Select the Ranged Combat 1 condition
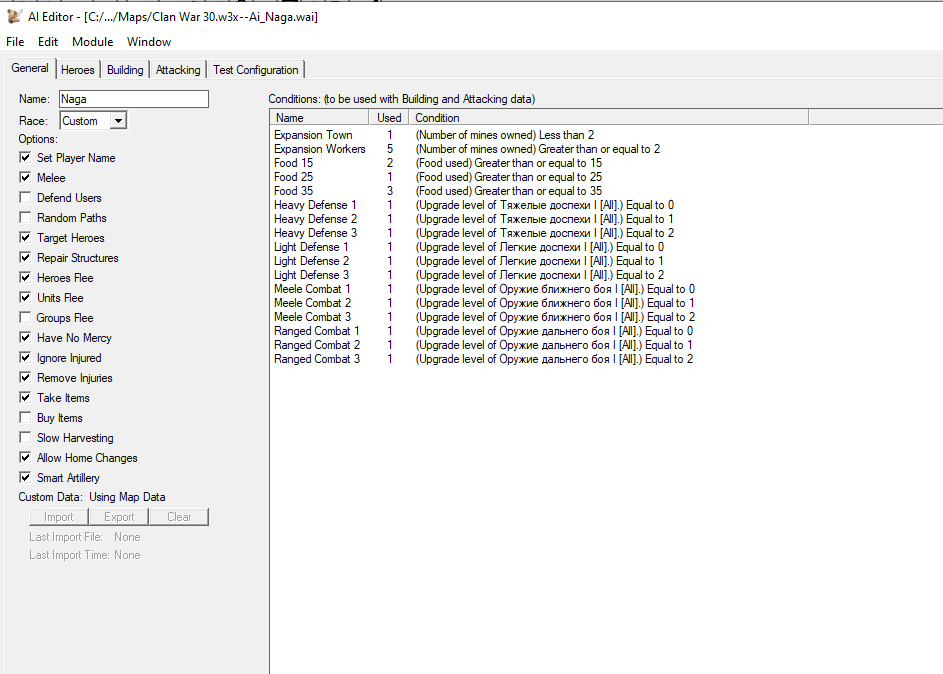This screenshot has height=674, width=943. [316, 331]
